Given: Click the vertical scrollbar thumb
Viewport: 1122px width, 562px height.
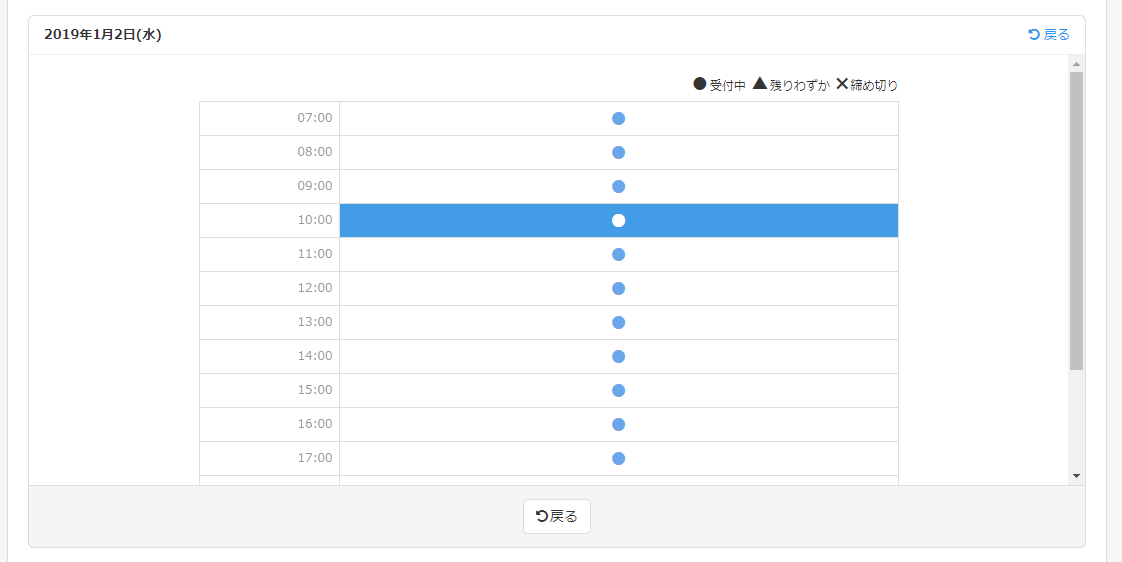Looking at the screenshot, I should [1076, 220].
